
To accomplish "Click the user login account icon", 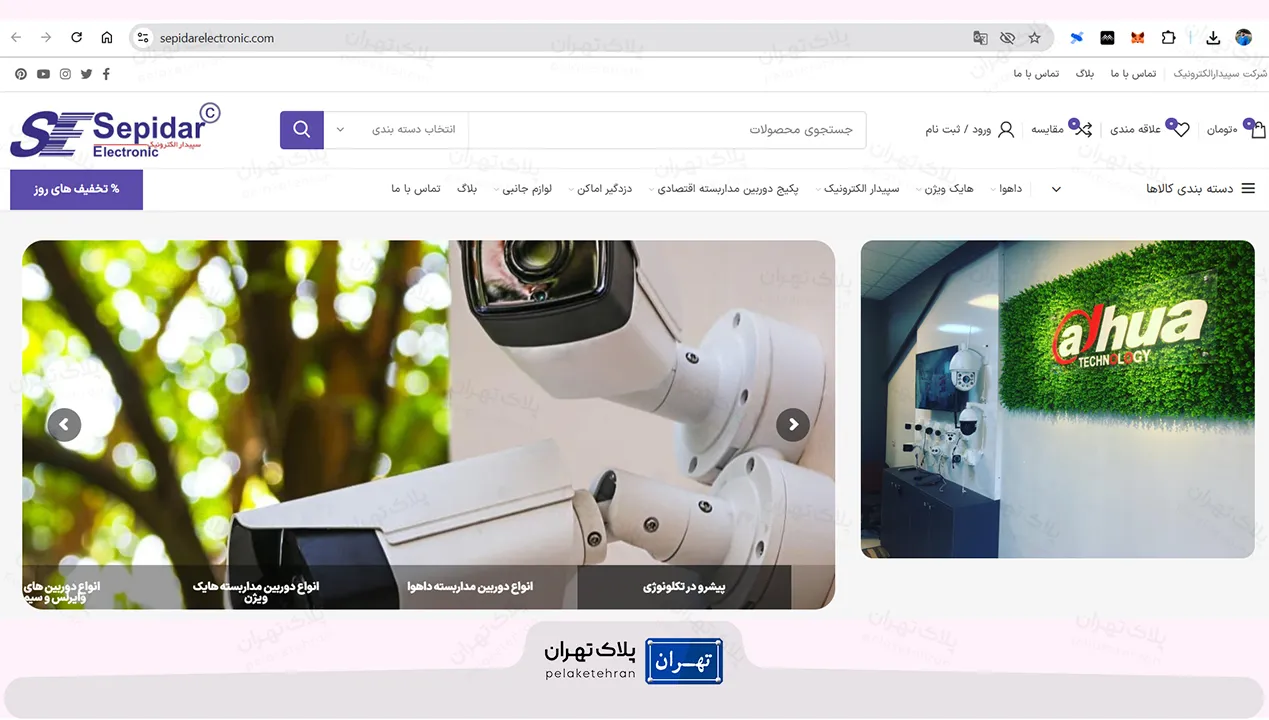I will tap(1006, 130).
